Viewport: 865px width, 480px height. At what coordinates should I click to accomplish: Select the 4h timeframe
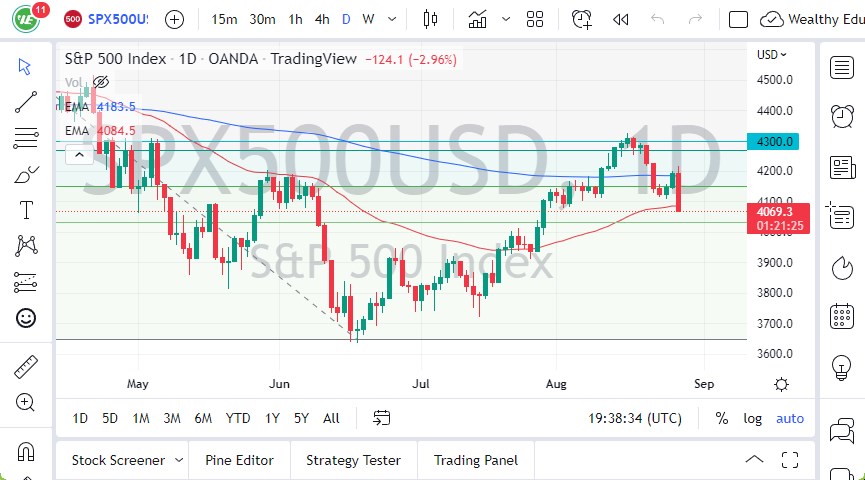point(321,19)
